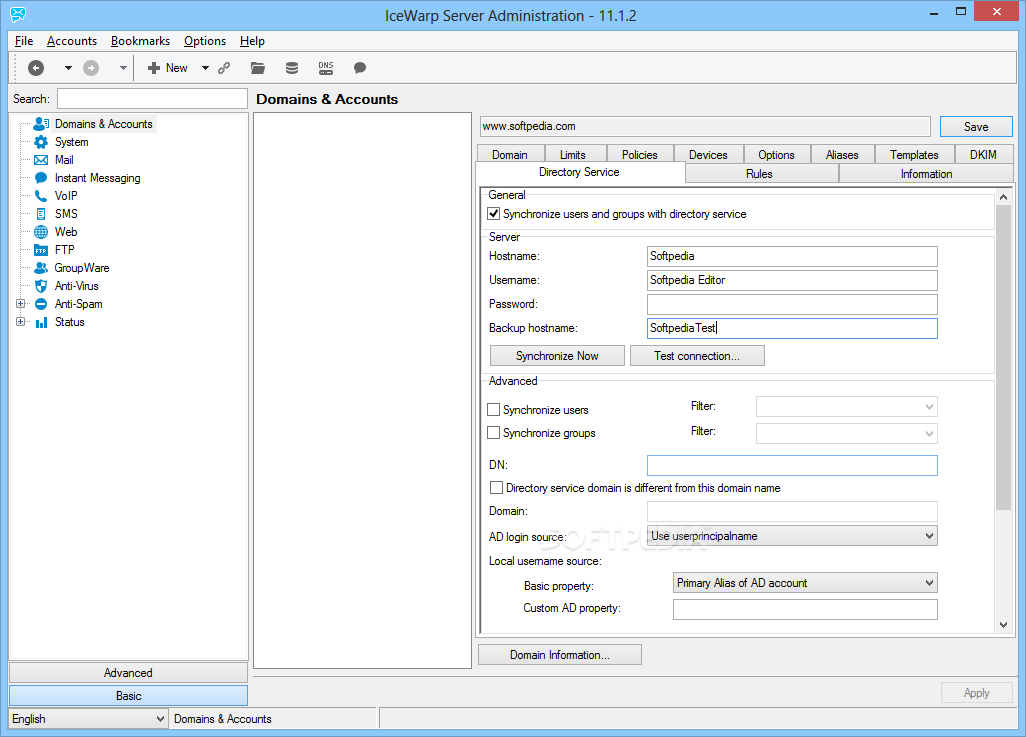Click the DNS tool toolbar icon
The width and height of the screenshot is (1026, 737).
tap(326, 67)
